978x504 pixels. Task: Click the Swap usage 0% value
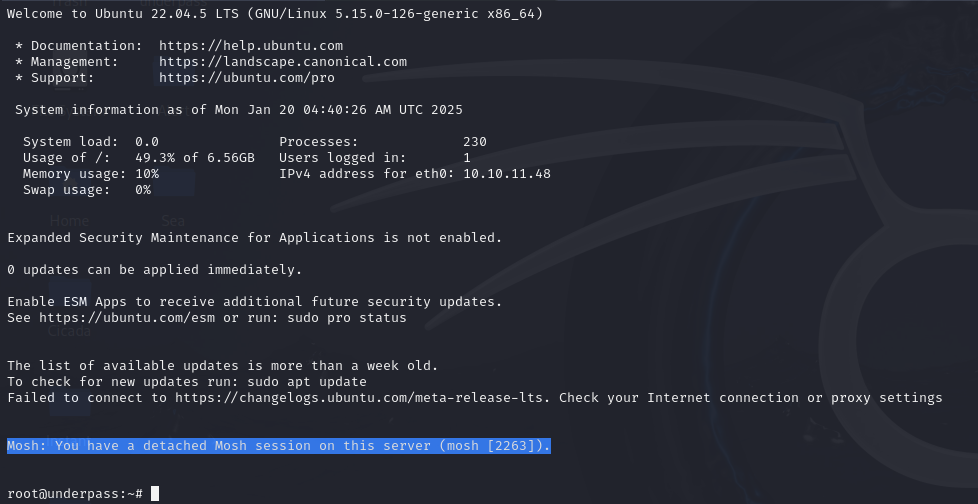tap(143, 190)
